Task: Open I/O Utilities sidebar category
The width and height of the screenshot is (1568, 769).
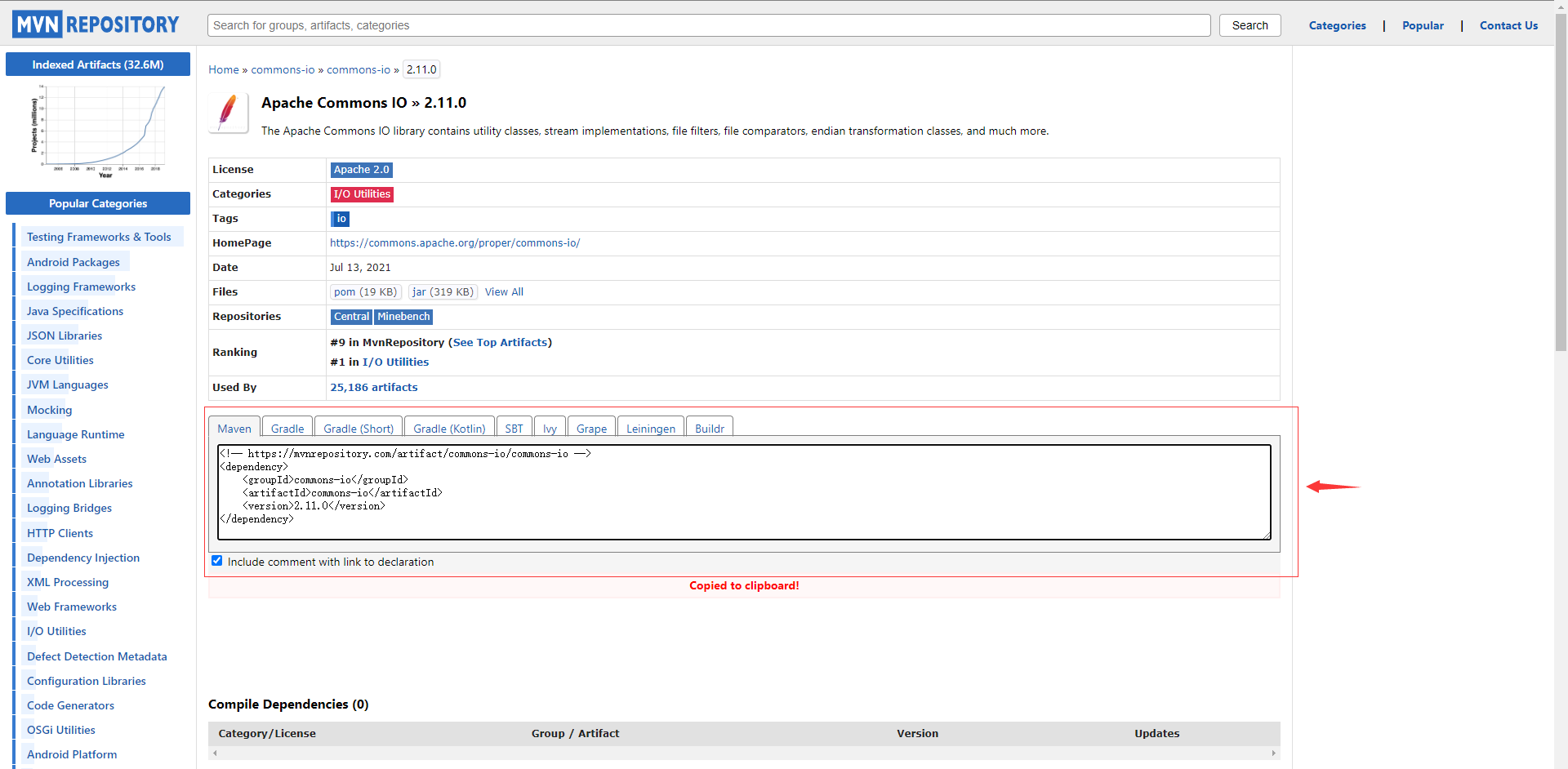Action: 56,631
